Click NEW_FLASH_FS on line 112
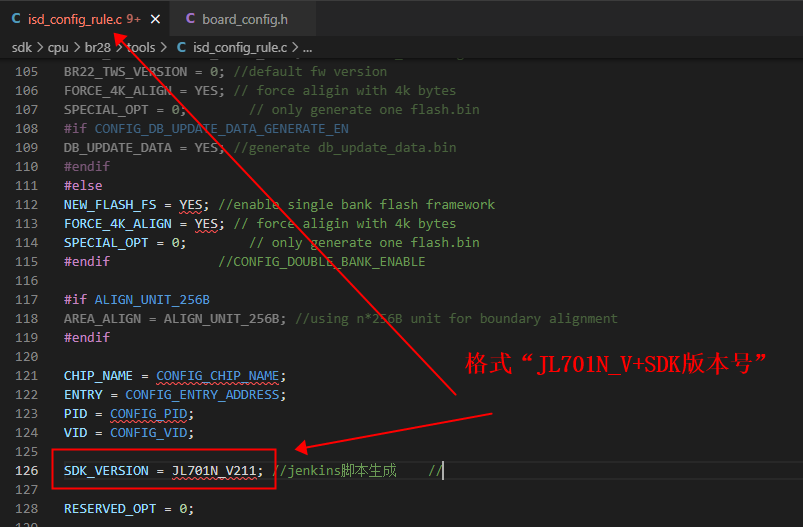The image size is (803, 527). click(110, 205)
